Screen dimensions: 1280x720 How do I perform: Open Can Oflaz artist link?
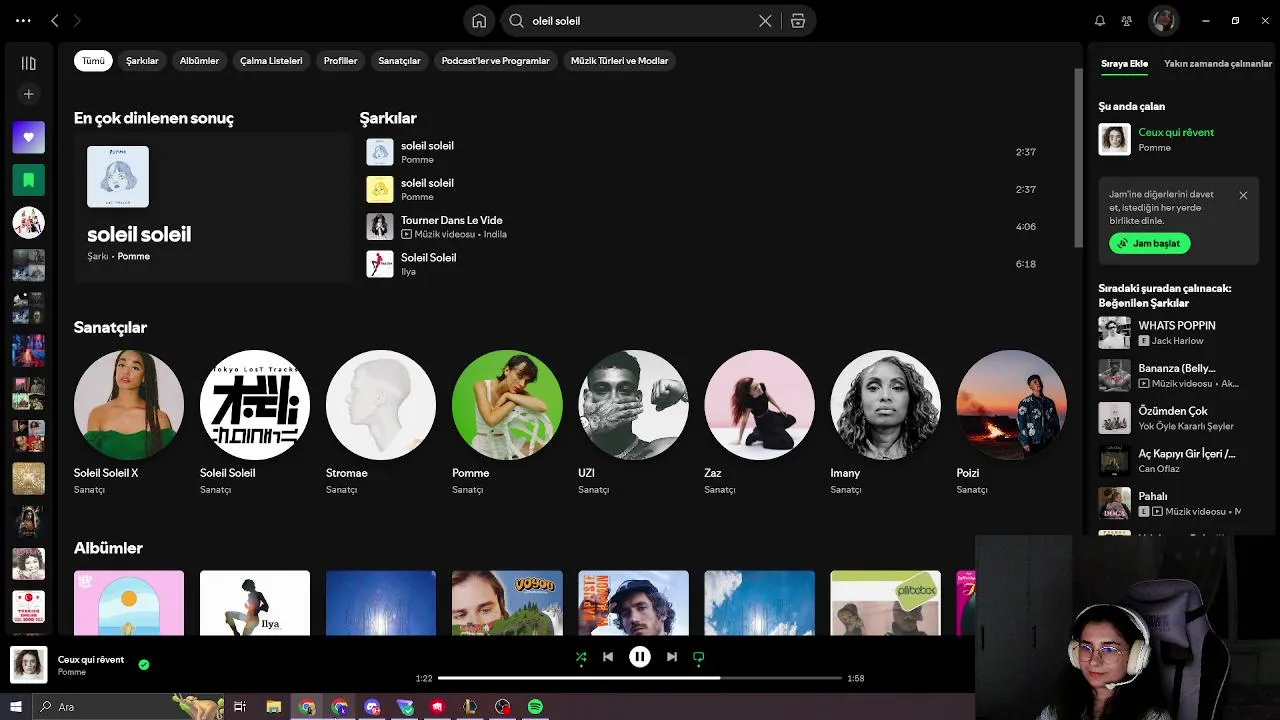pos(1160,469)
